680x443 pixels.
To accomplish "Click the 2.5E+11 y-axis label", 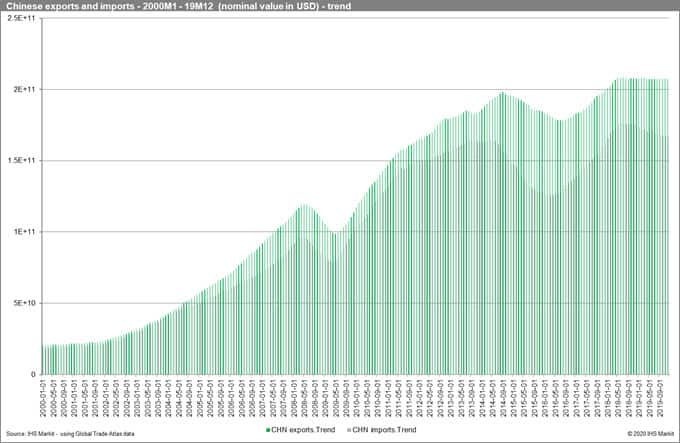I will pyautogui.click(x=22, y=19).
